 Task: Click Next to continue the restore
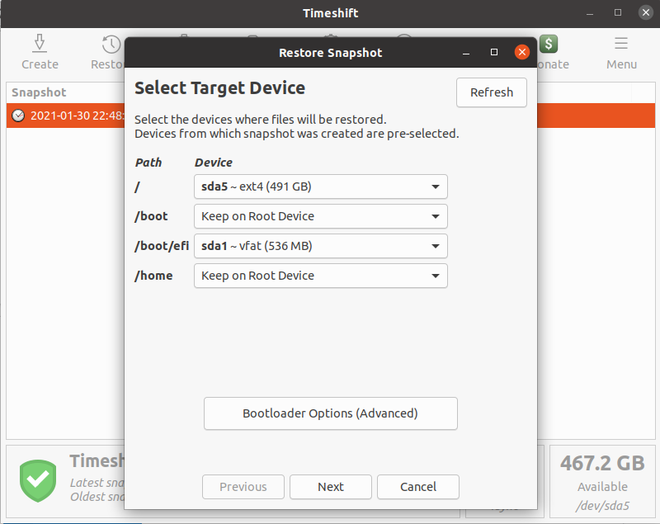[x=330, y=487]
